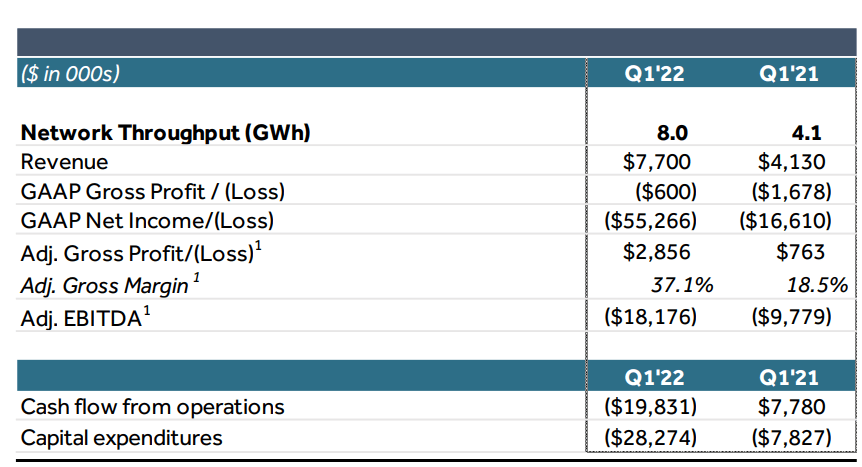Screen dimensions: 862x467
Task: Click the Q1'21 Revenue figure $4,130
Action: click(x=792, y=162)
